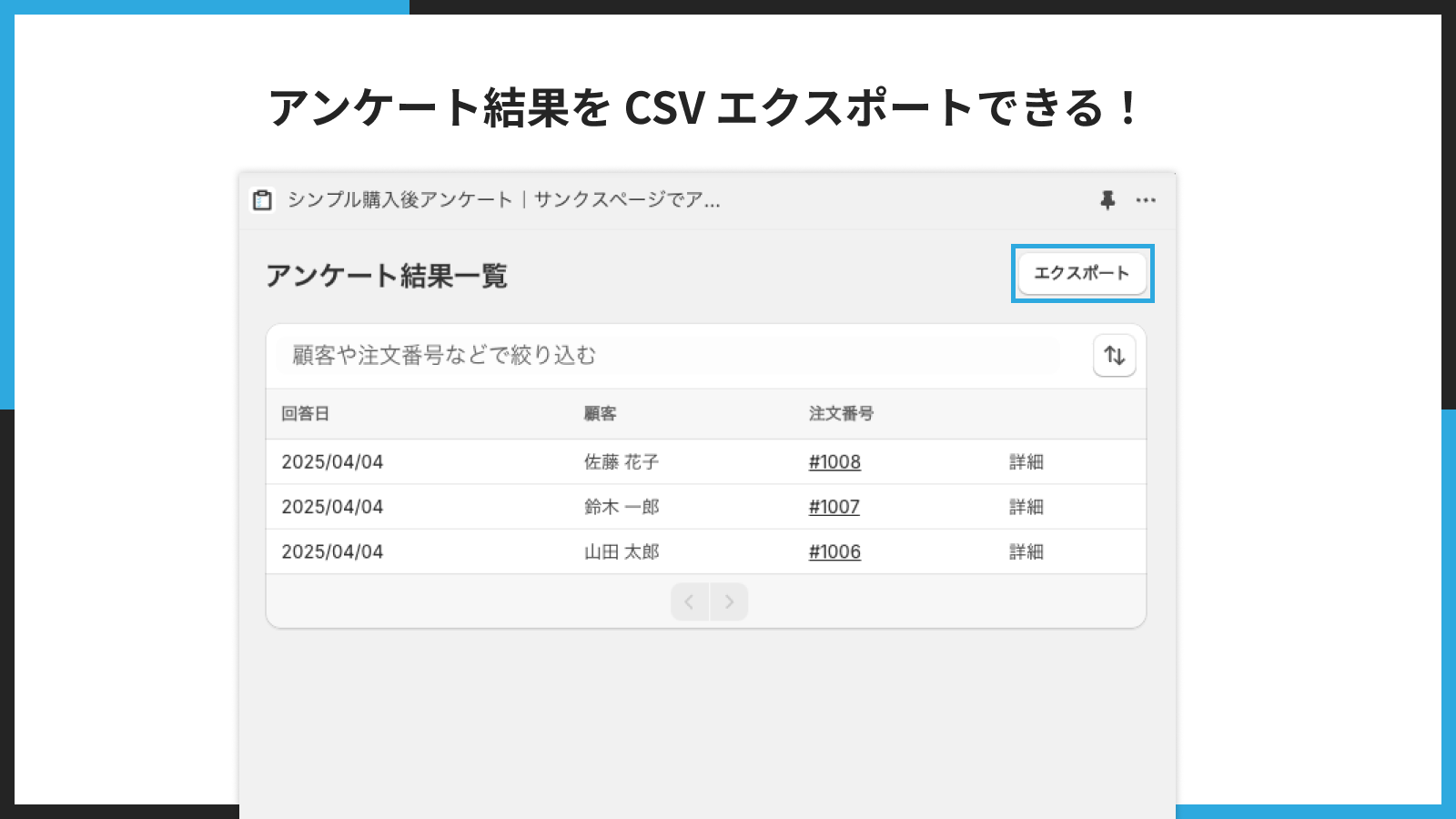Open order #1008 link

pos(834,461)
